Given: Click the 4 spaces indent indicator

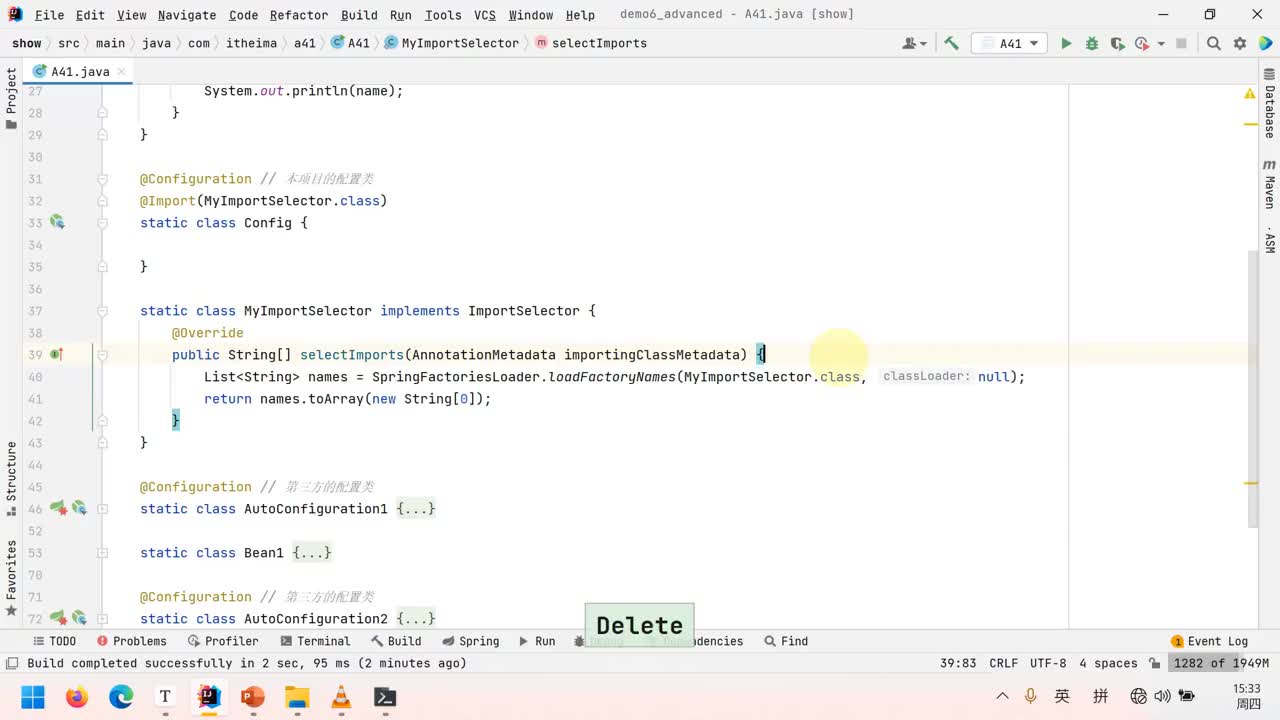Looking at the screenshot, I should coord(1108,663).
